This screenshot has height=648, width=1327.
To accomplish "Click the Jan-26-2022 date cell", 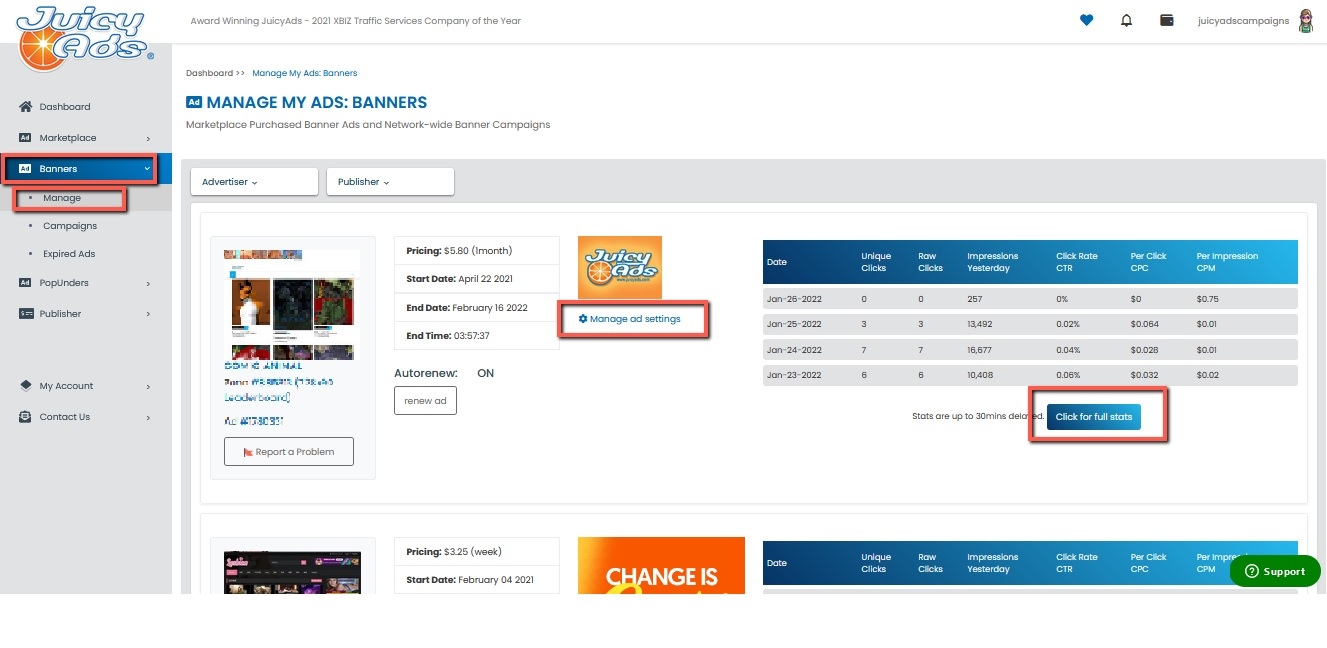I will pyautogui.click(x=793, y=298).
